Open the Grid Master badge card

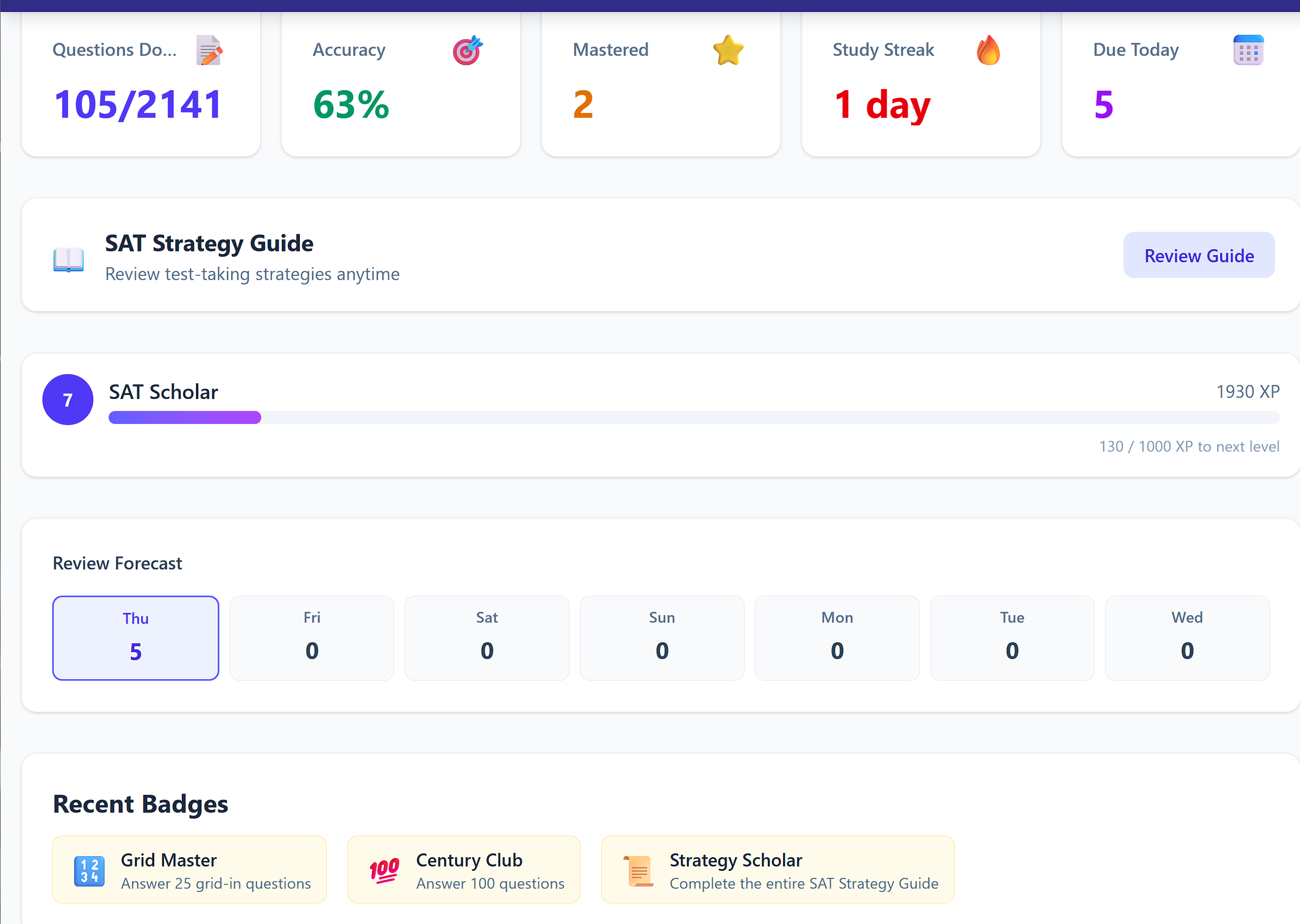coord(190,869)
